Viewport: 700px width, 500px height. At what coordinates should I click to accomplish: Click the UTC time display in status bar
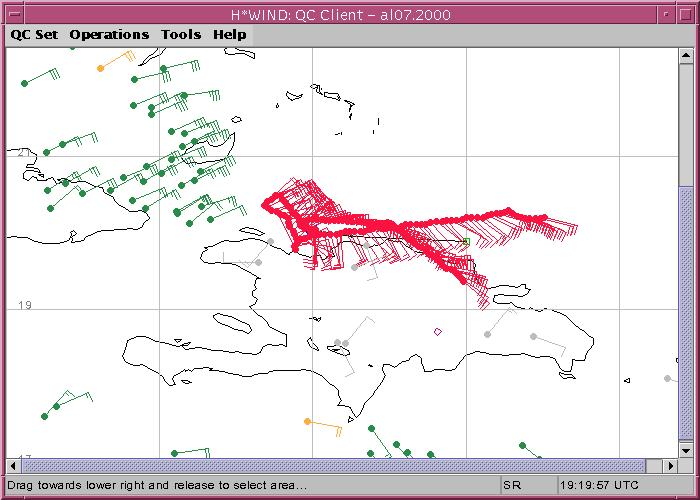pyautogui.click(x=598, y=485)
